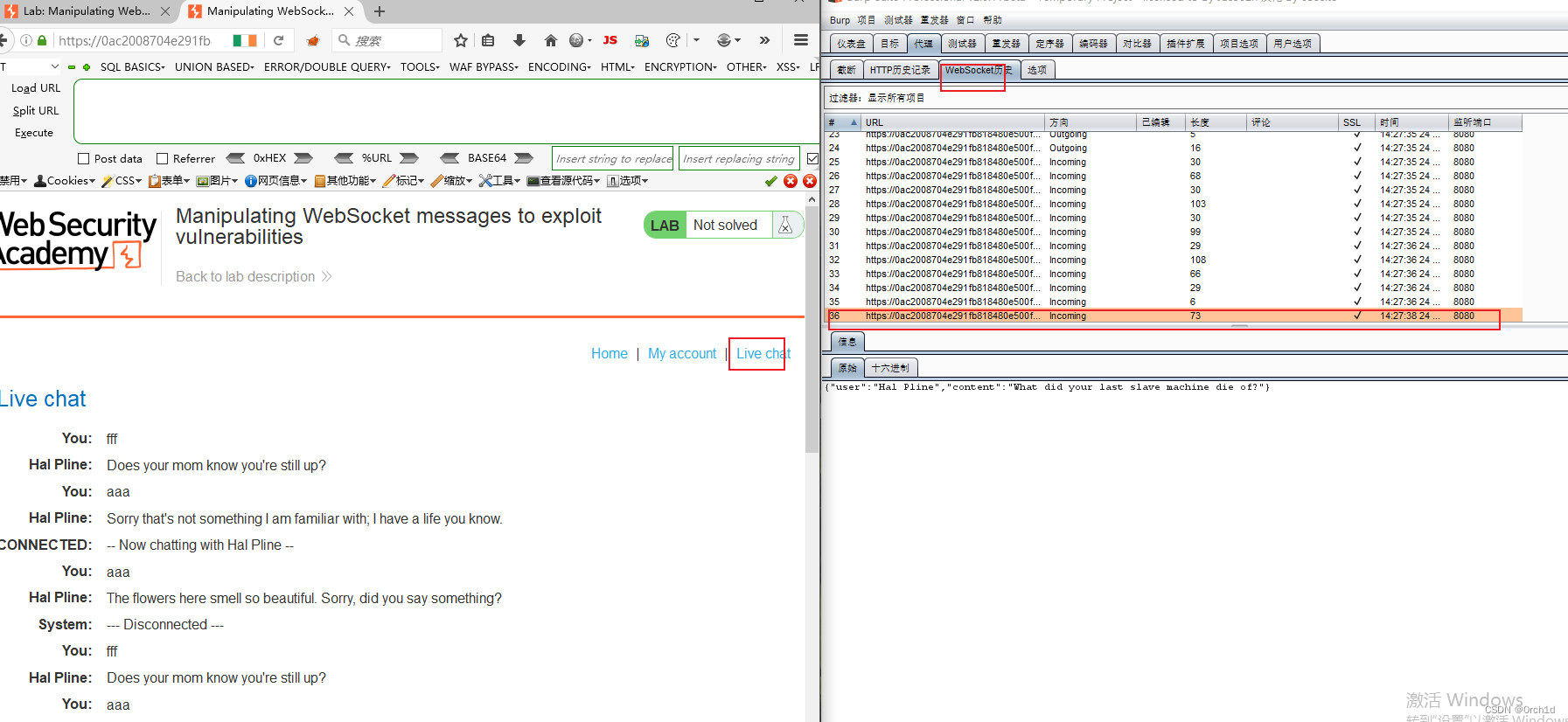The image size is (1568, 722).
Task: Click the green checkmark icon in the developer toolbar
Action: pos(770,181)
